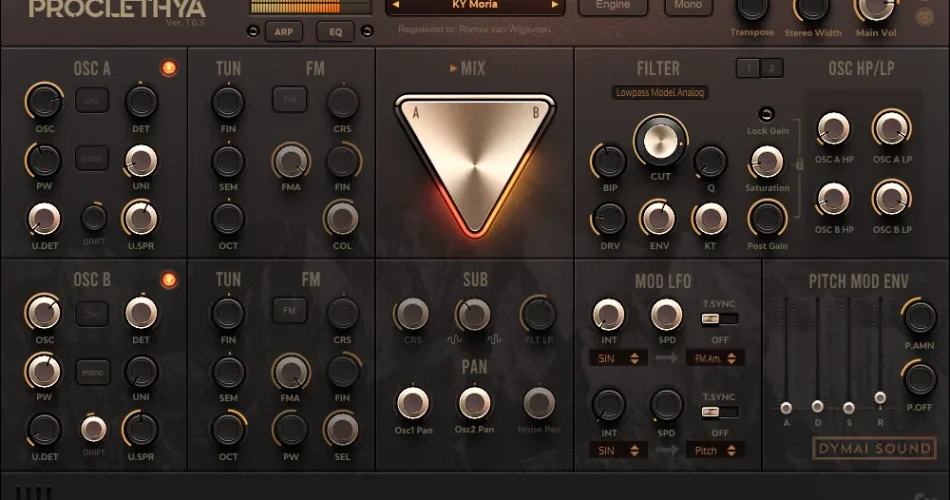Click the Transpose knob
The height and width of the screenshot is (500, 950).
coord(752,7)
